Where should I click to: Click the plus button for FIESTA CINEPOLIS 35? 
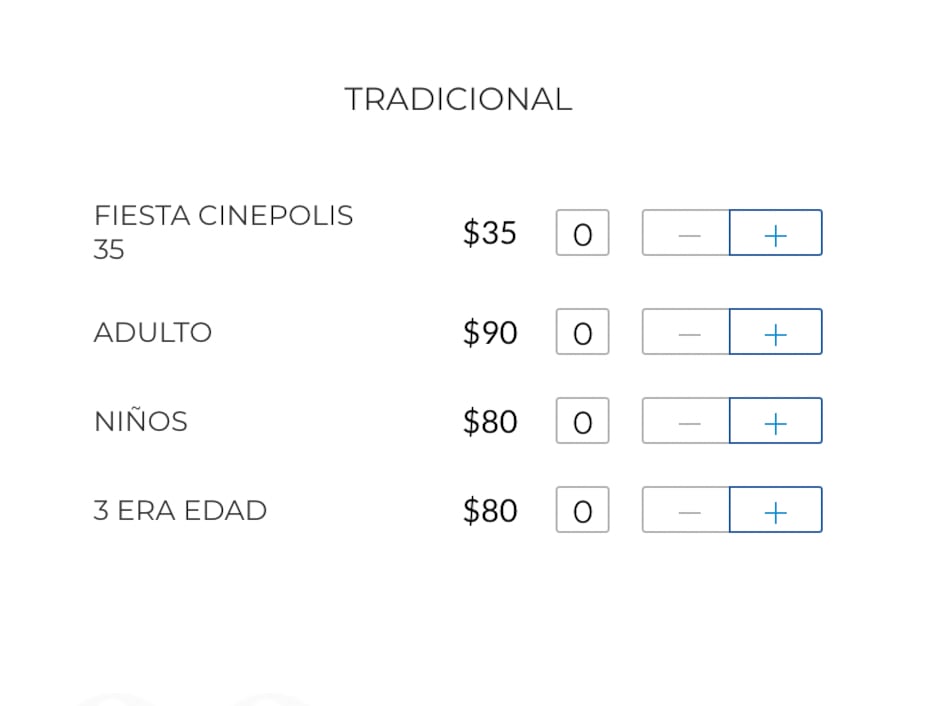(776, 233)
